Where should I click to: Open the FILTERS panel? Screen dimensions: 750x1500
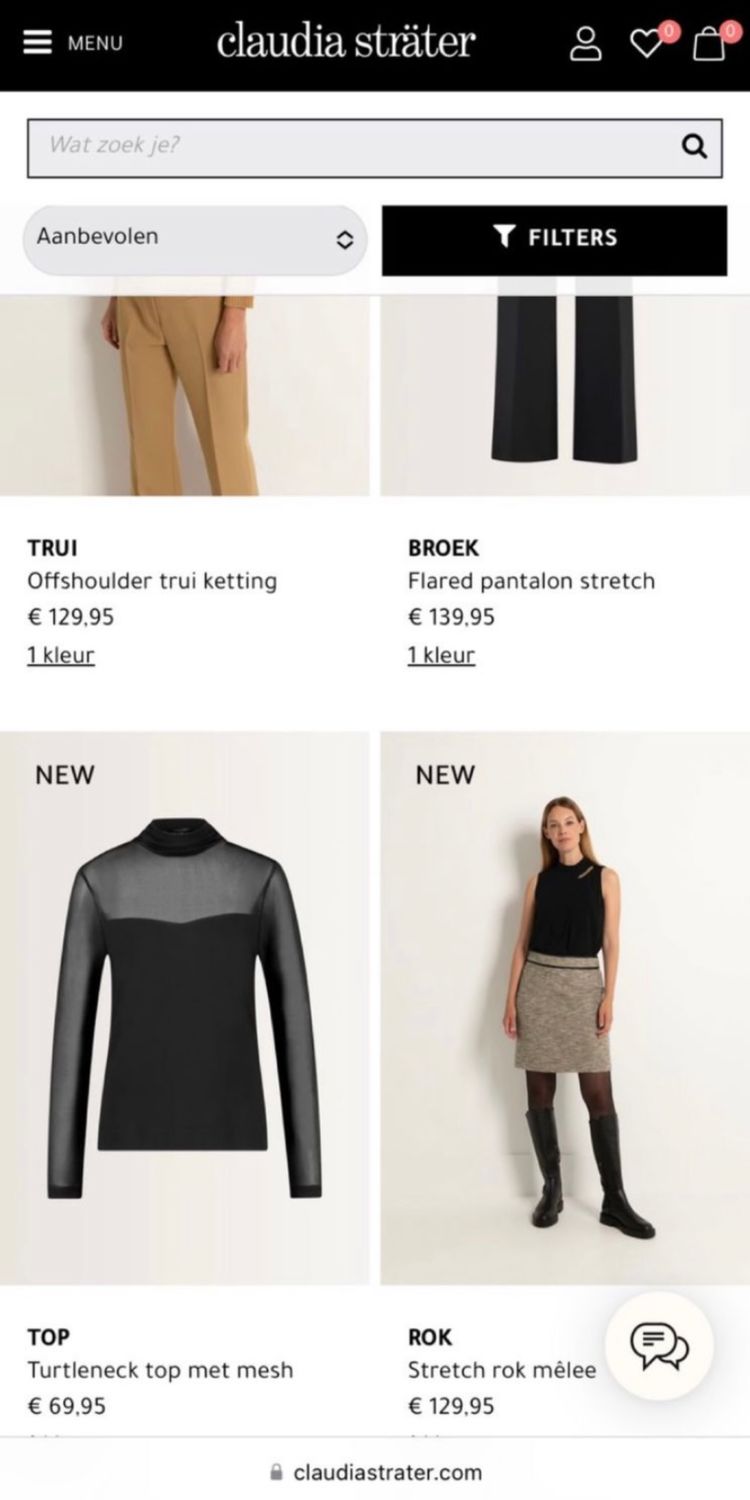(554, 240)
